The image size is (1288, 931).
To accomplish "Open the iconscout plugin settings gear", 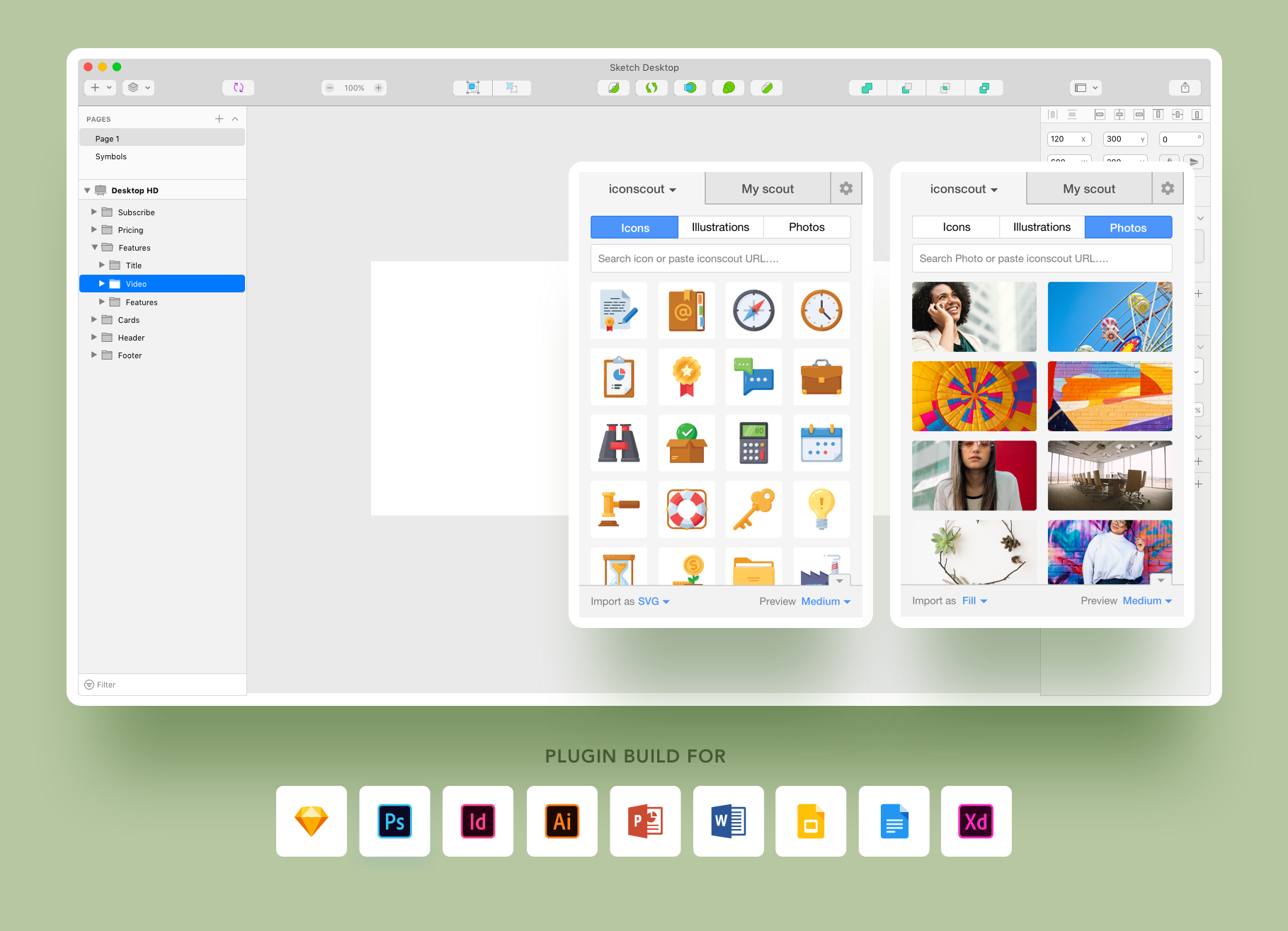I will (x=846, y=188).
